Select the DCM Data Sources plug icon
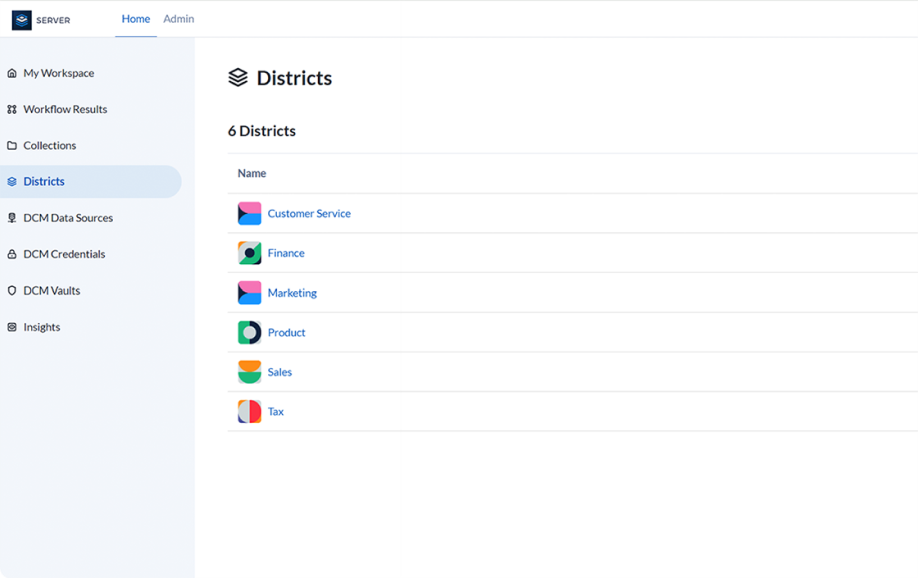Screen dimensions: 918x578 pos(11,217)
